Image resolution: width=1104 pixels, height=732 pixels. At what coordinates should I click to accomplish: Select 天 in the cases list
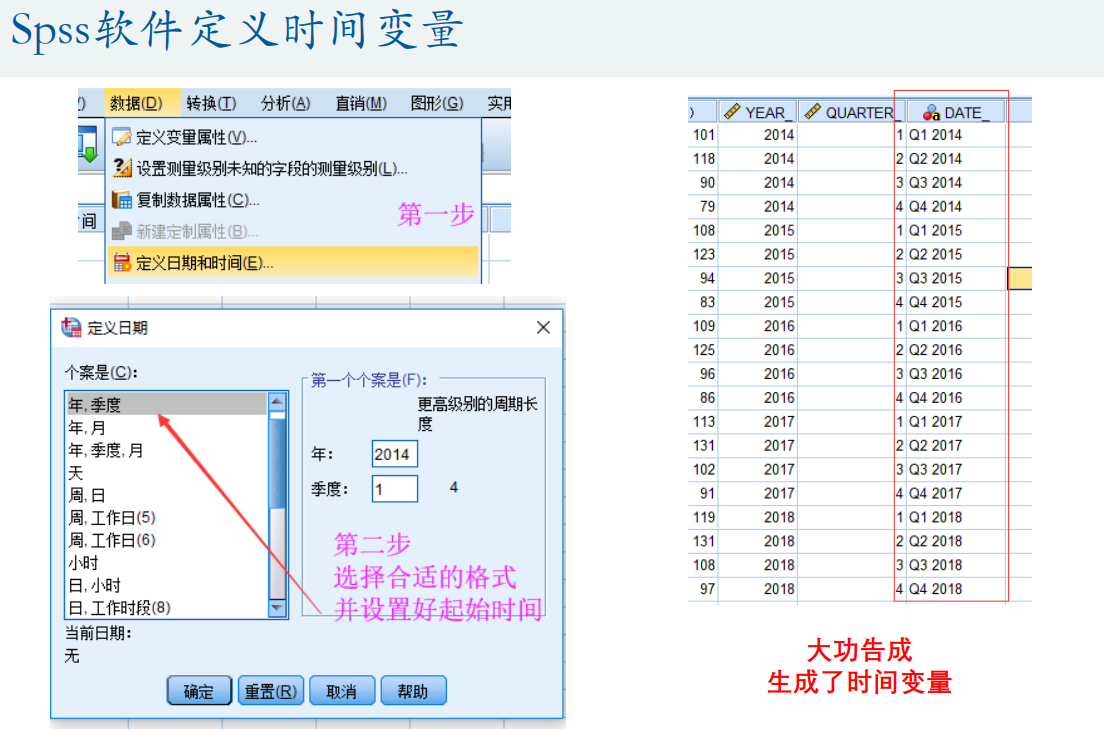click(167, 472)
